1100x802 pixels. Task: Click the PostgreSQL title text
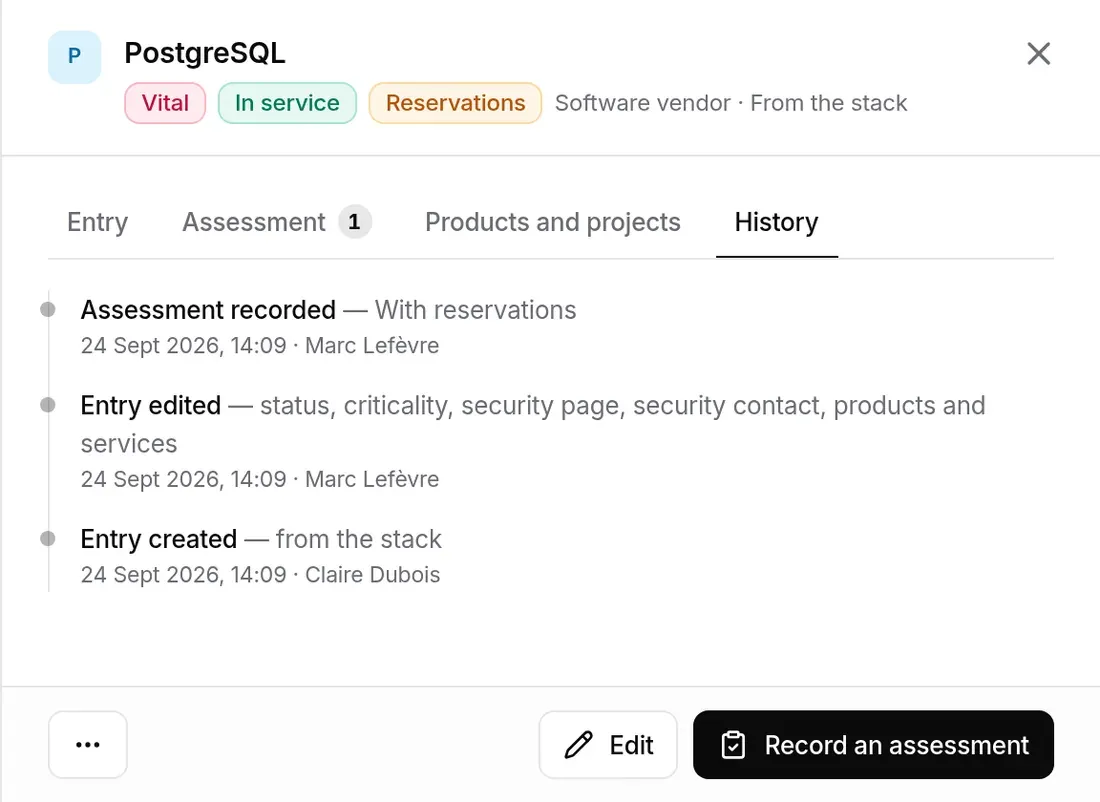[x=205, y=53]
